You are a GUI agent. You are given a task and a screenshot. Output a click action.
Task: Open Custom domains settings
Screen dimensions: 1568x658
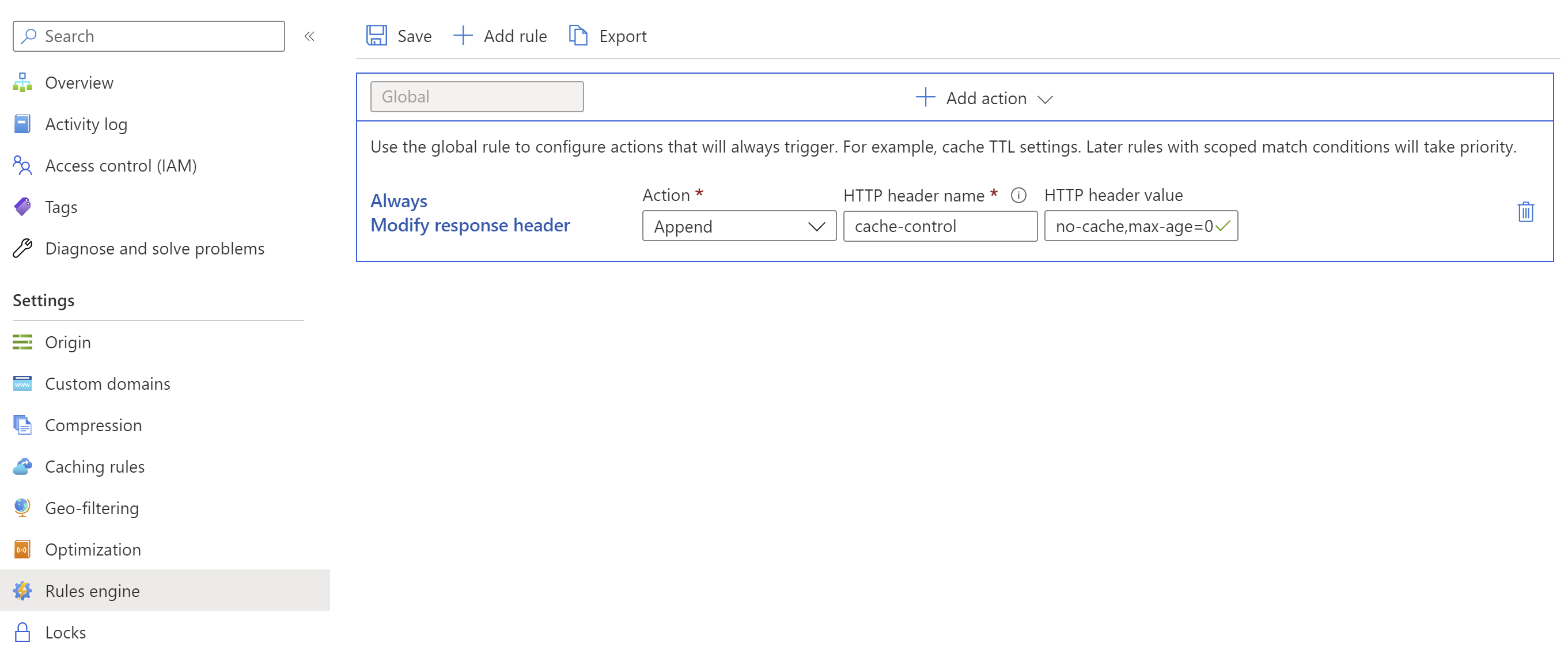pos(108,384)
